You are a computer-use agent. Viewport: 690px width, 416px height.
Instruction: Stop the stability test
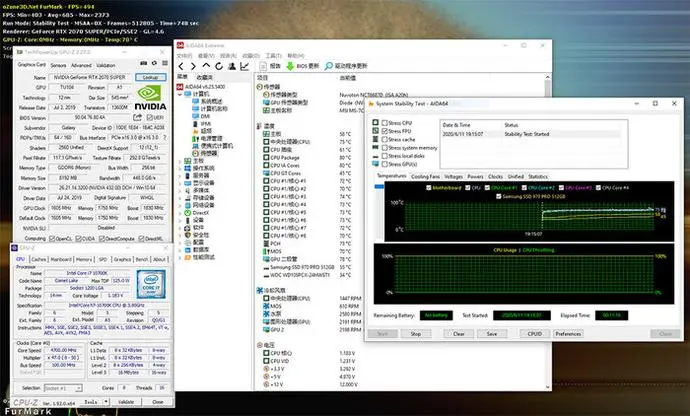click(x=416, y=334)
